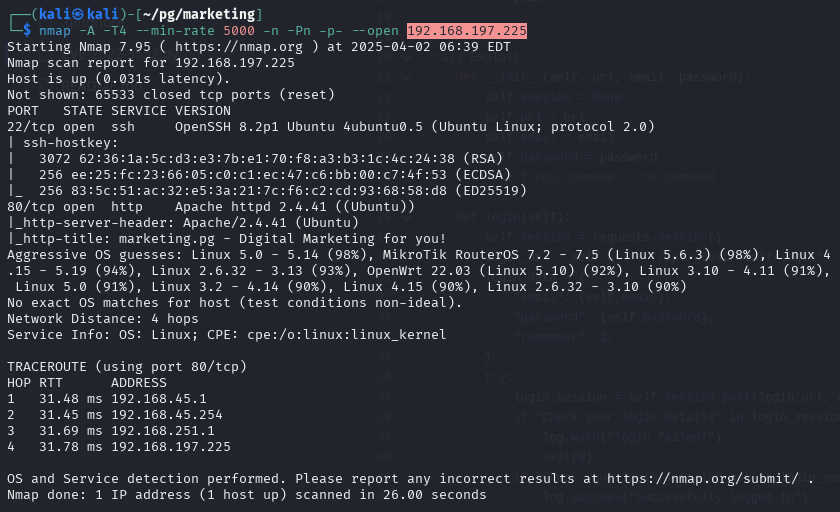Click the http-title marketing.pg line
840x512 pixels.
pos(227,239)
